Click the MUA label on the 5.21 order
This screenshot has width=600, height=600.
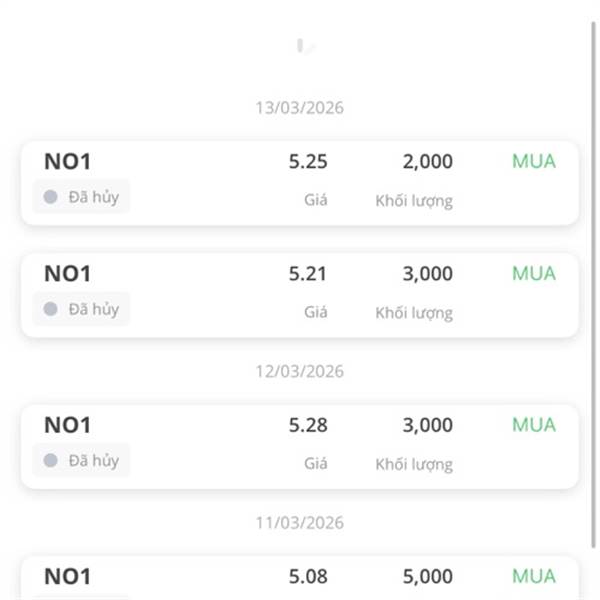534,273
